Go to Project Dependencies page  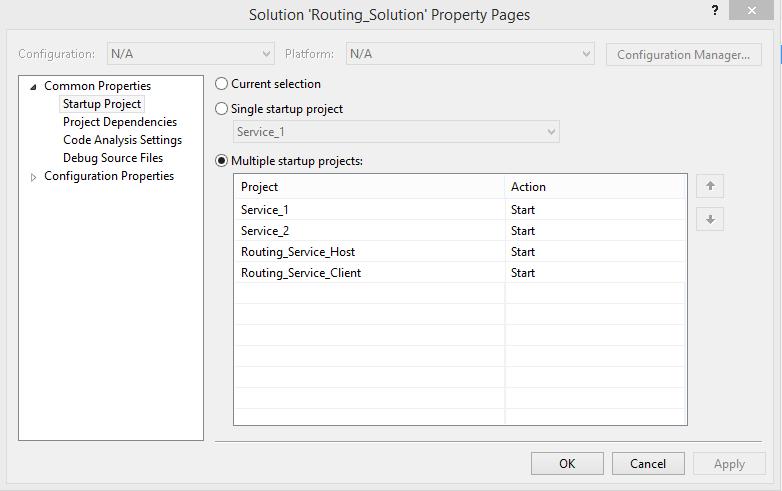point(120,122)
